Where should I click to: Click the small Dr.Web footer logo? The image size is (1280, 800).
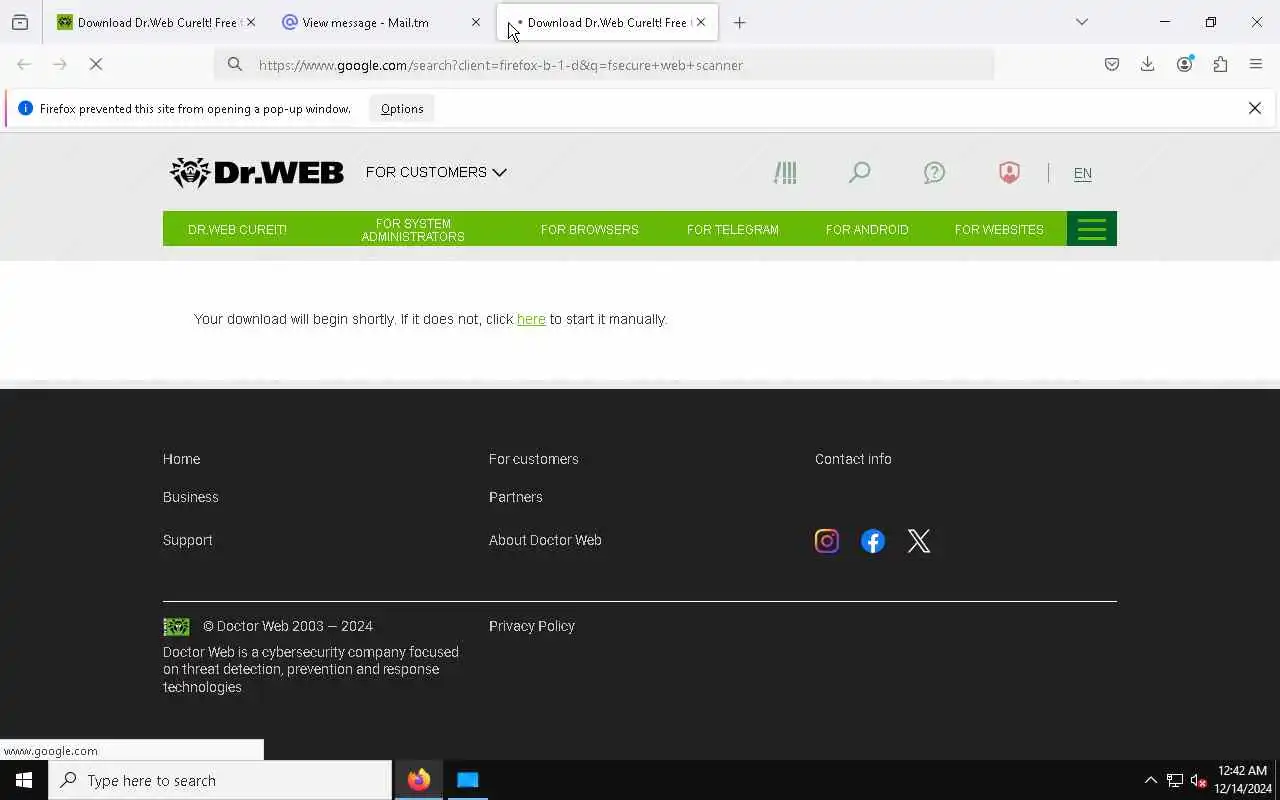(x=176, y=627)
